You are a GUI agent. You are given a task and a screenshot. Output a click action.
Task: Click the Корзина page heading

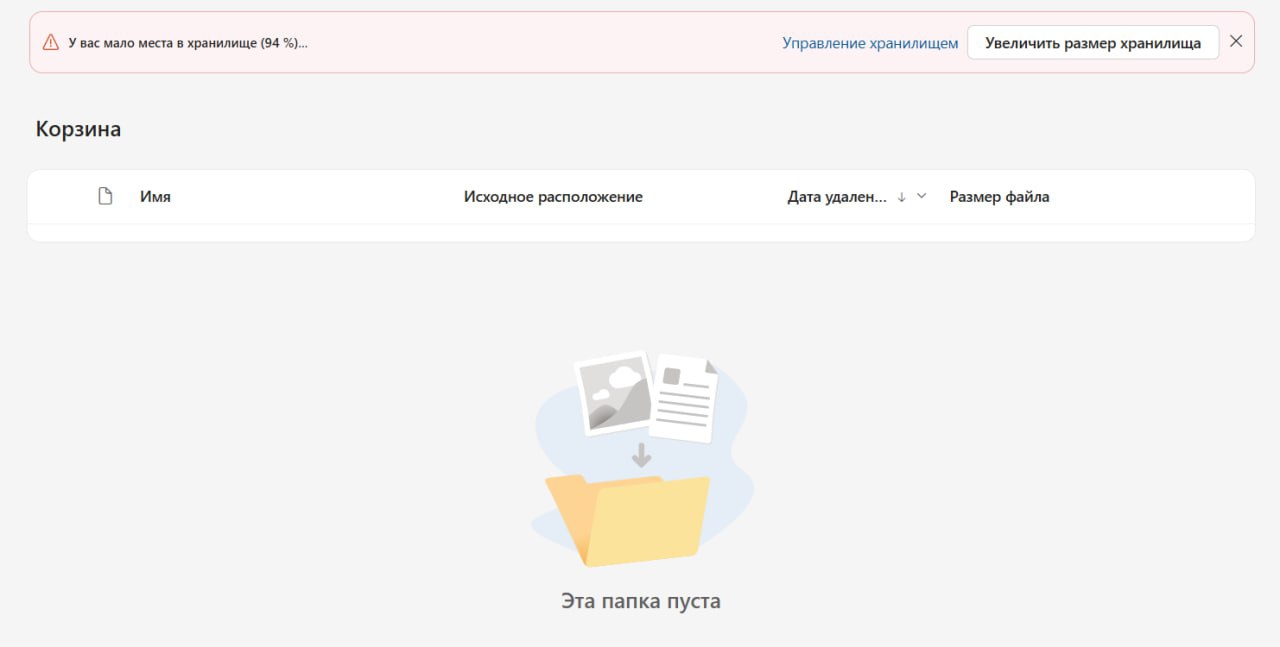click(78, 129)
